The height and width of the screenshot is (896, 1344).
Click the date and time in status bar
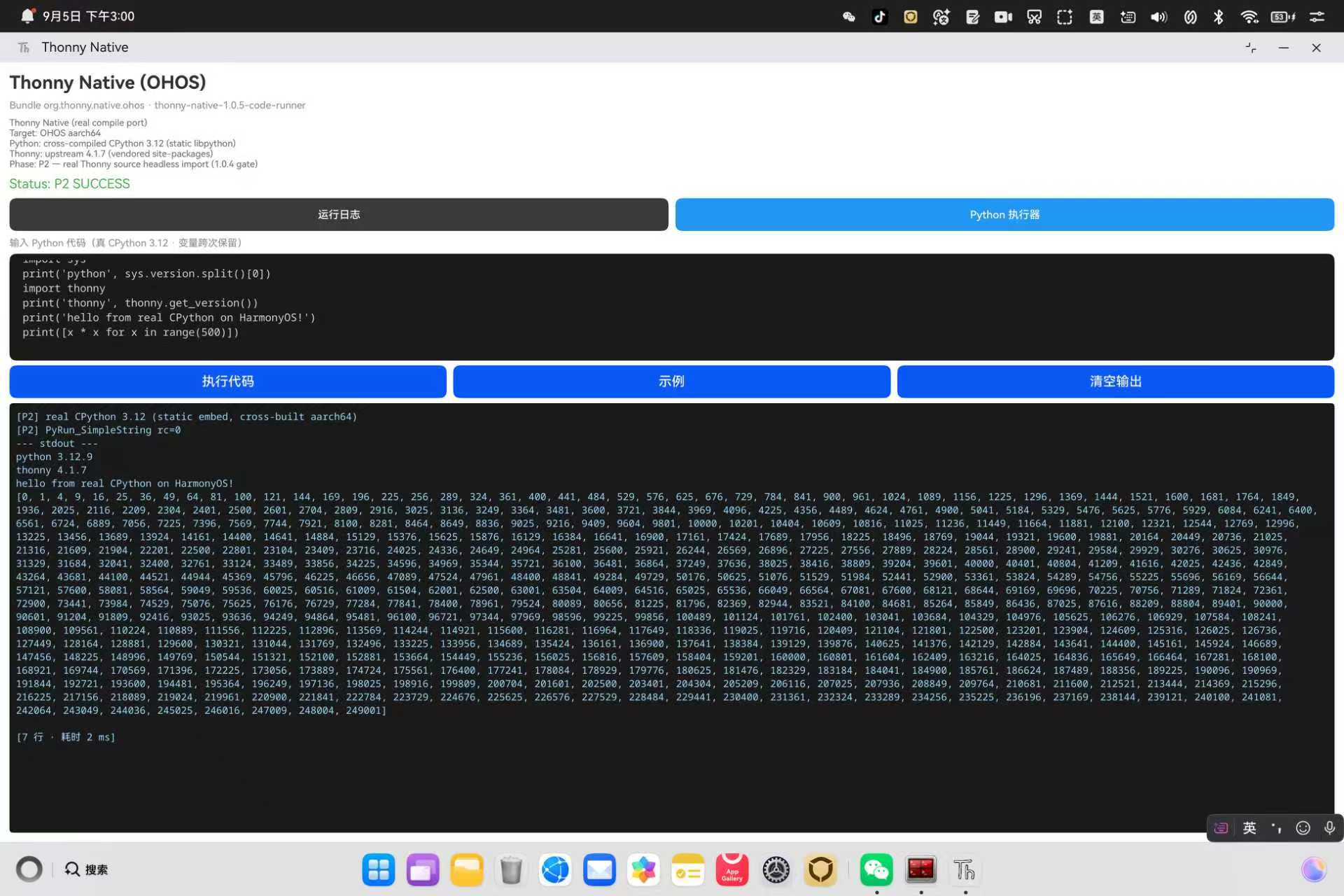pyautogui.click(x=88, y=16)
